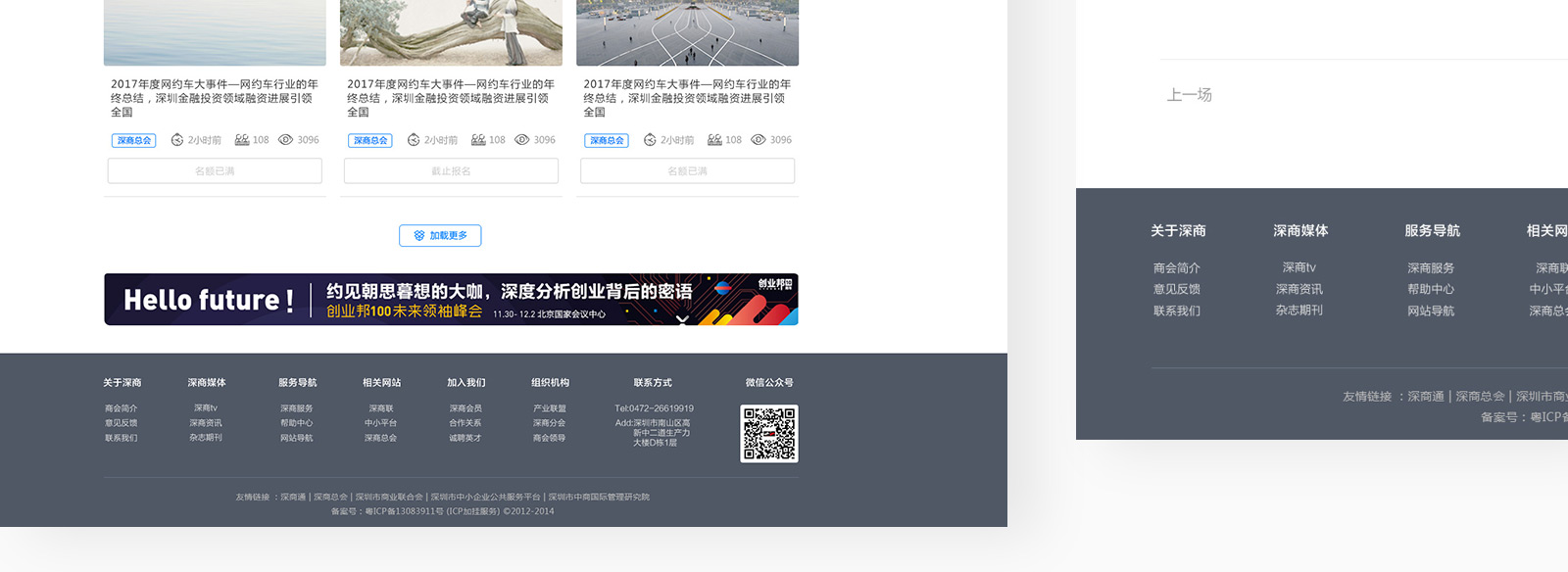Screen dimensions: 1568x572
Task: Click 上一场 in the enlarged right panel
Action: coord(1190,95)
